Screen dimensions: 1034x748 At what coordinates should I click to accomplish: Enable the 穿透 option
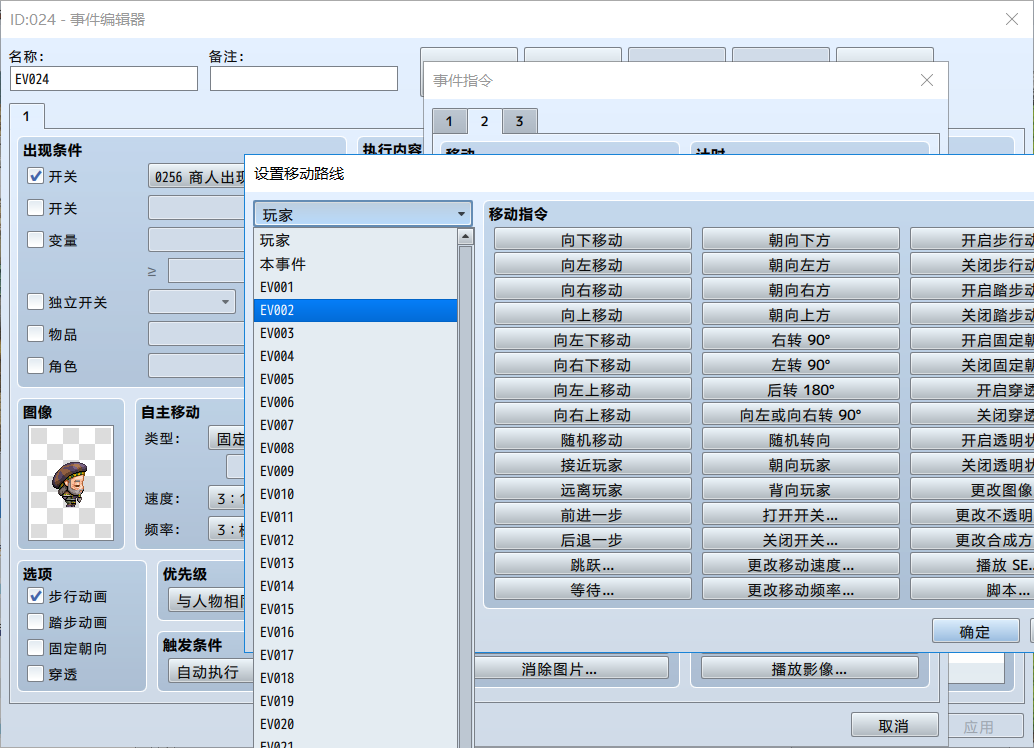36,674
